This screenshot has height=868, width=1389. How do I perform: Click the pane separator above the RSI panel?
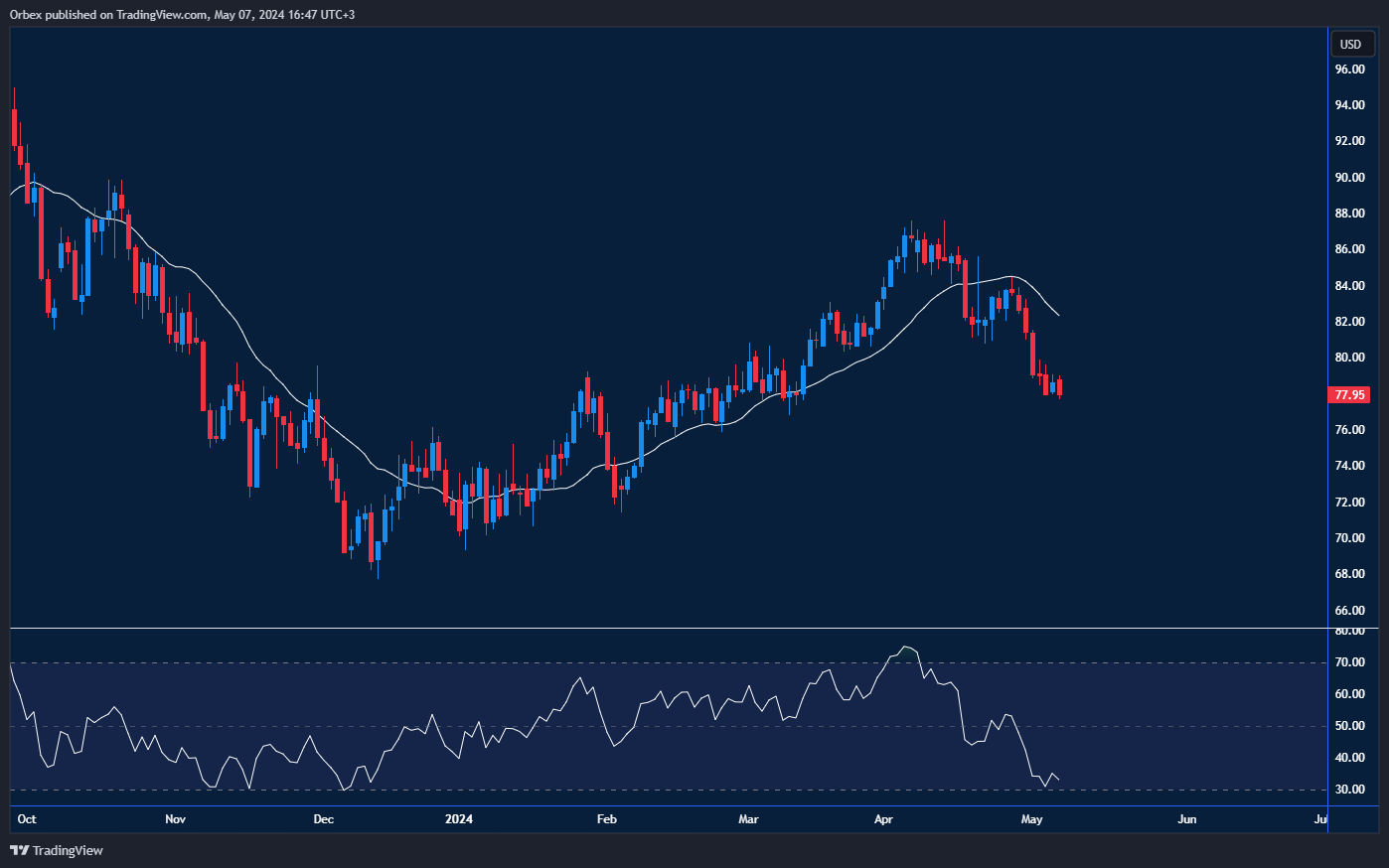click(x=666, y=629)
